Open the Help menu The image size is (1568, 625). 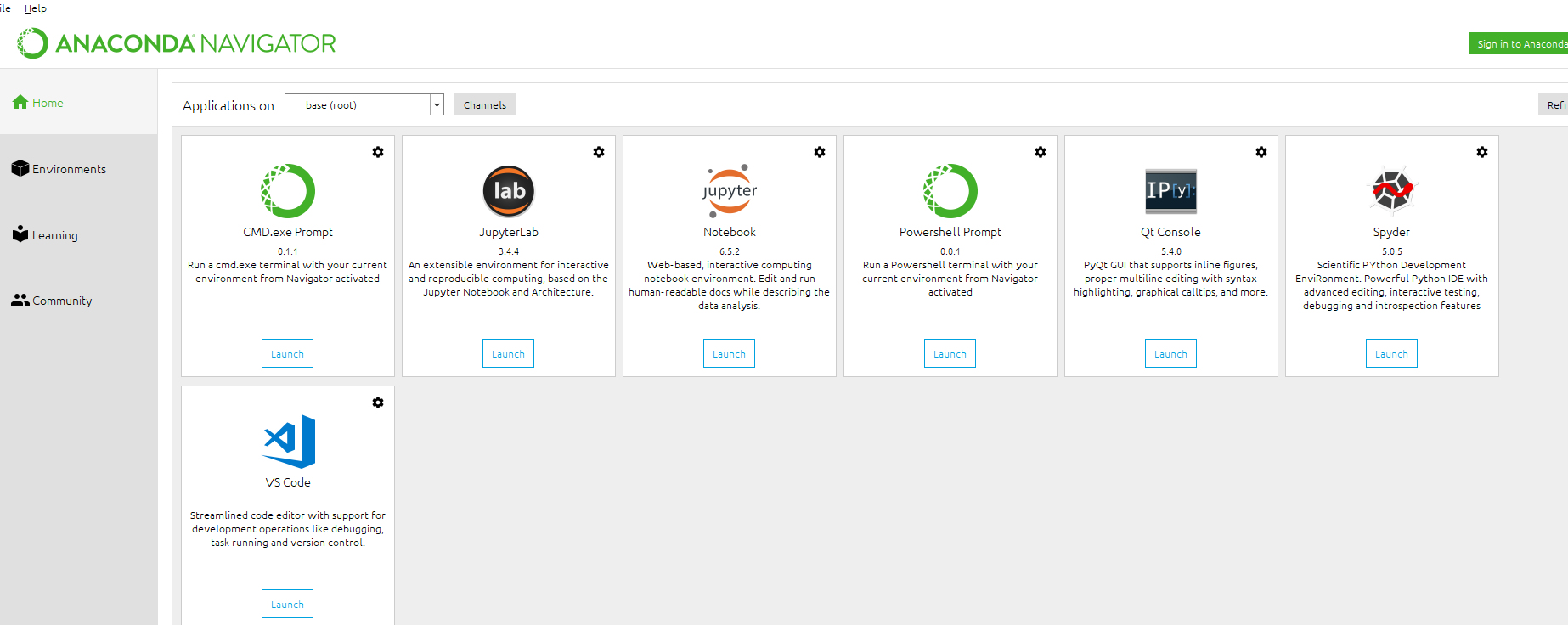pyautogui.click(x=35, y=8)
